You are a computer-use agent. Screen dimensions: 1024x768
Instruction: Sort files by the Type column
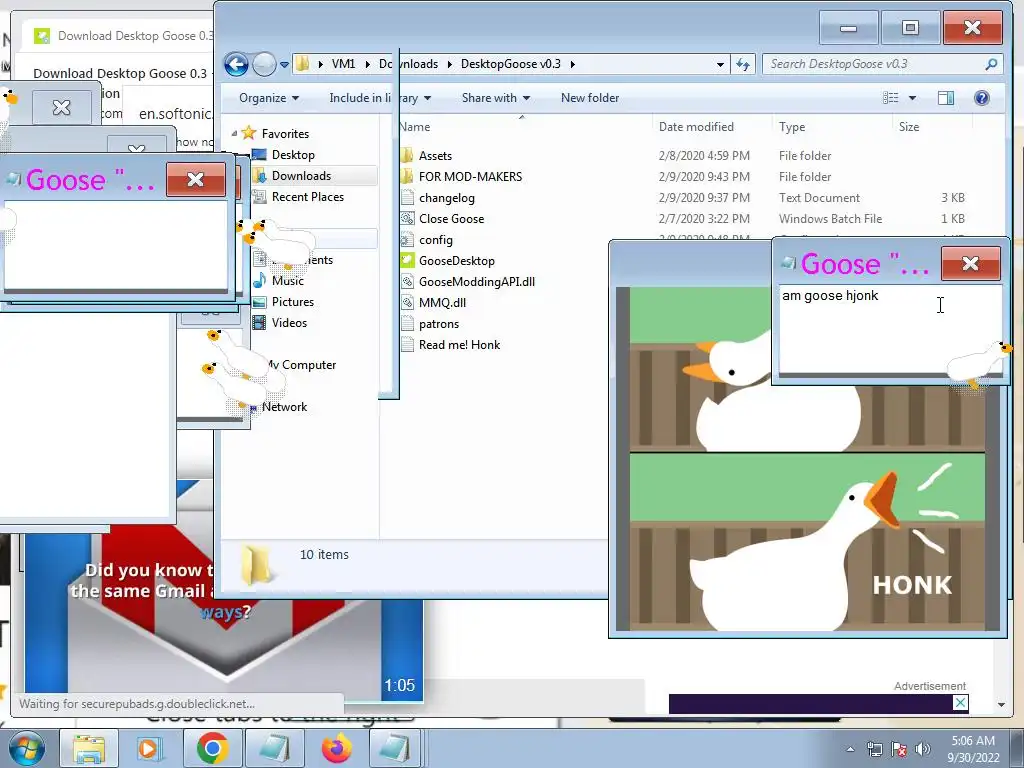[x=792, y=127]
